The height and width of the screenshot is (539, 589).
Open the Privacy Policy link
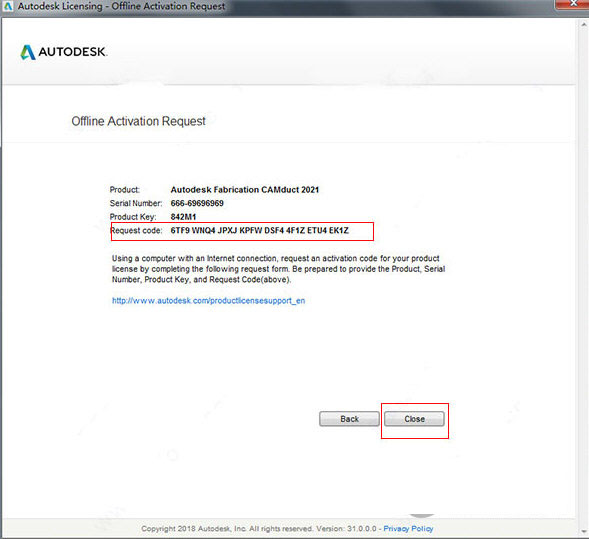pyautogui.click(x=408, y=528)
